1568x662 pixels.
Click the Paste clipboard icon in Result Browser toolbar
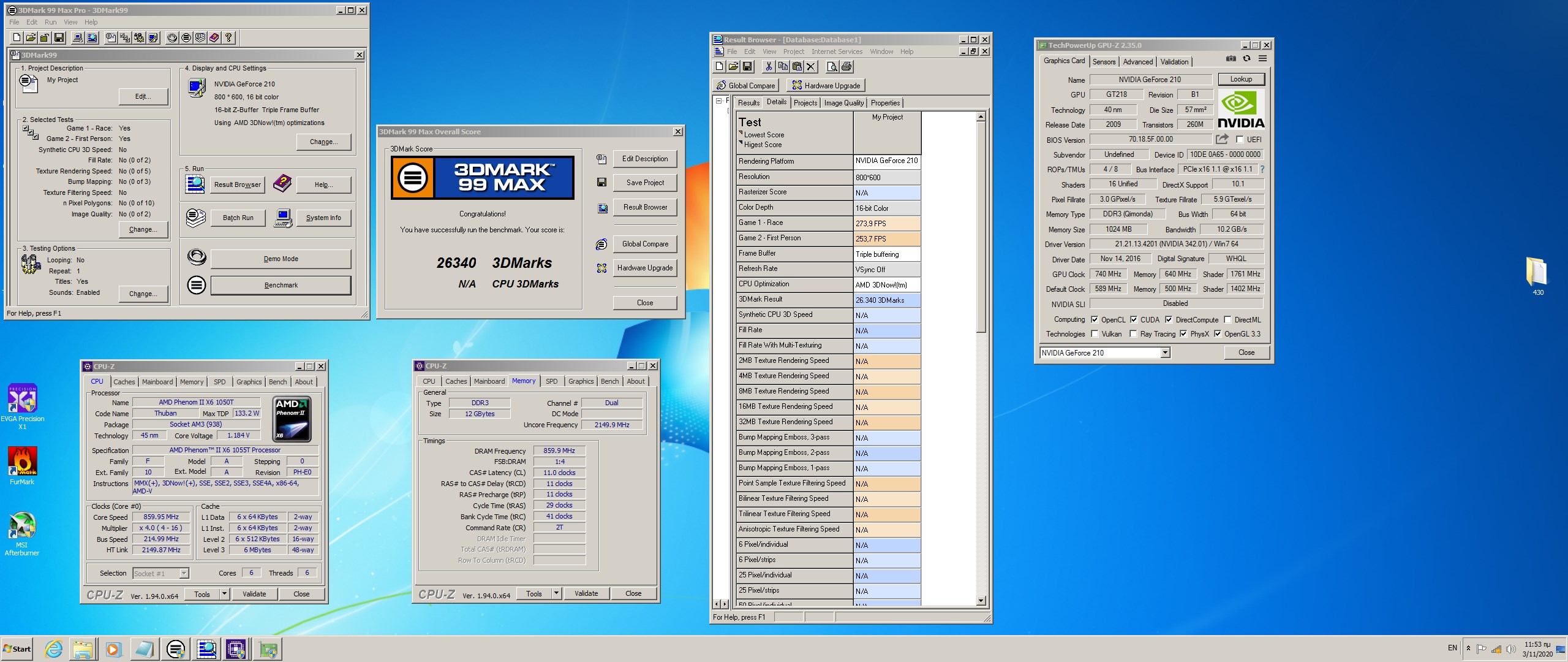797,67
